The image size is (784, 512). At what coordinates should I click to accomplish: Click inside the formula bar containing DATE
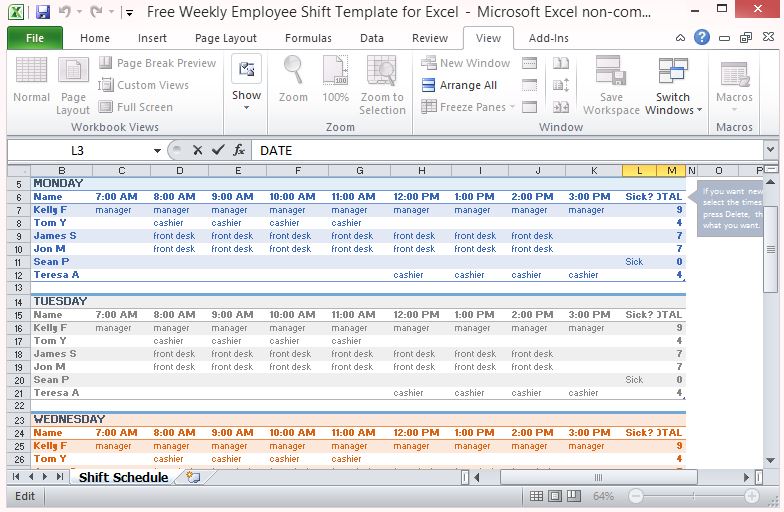coord(500,150)
